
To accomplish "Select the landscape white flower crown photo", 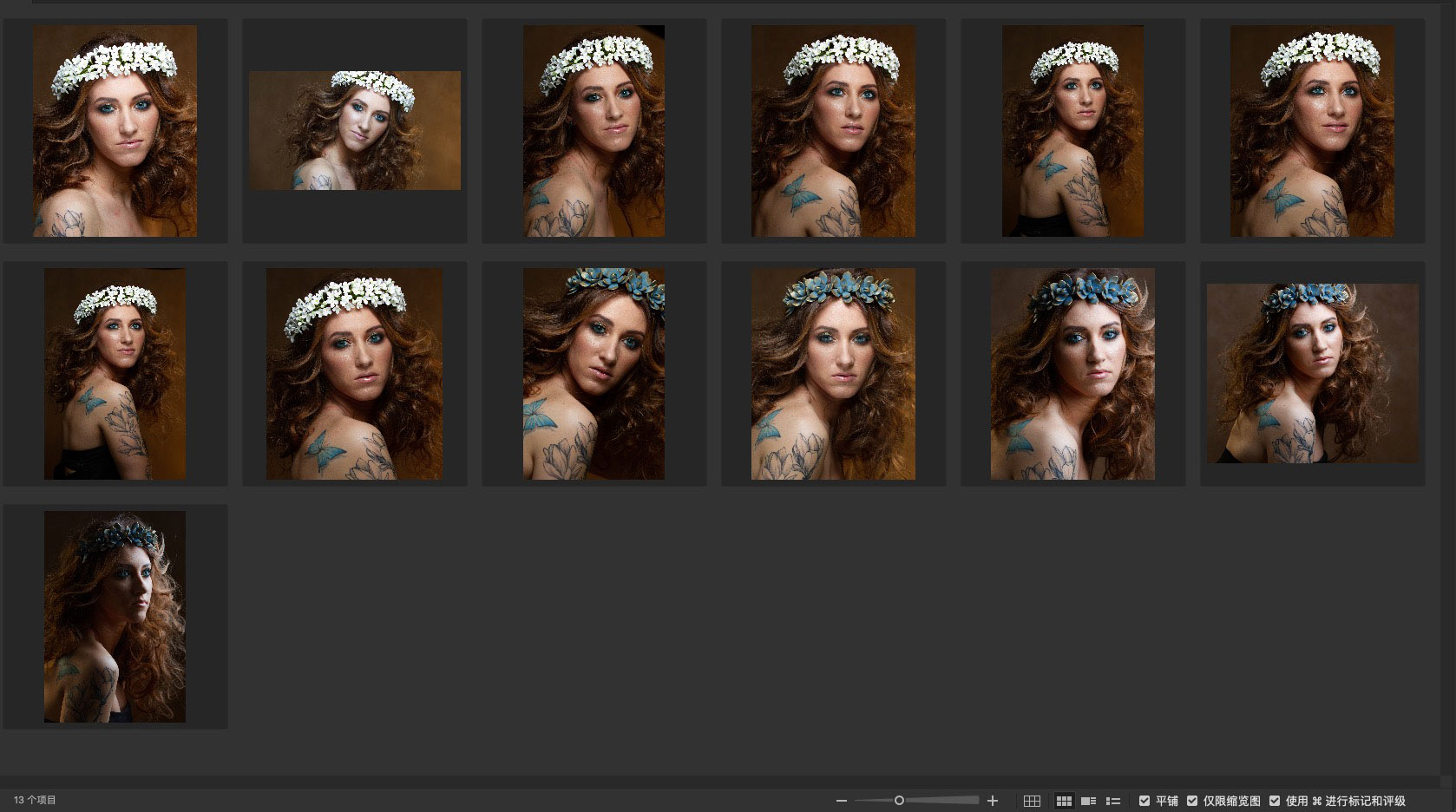I will tap(355, 131).
